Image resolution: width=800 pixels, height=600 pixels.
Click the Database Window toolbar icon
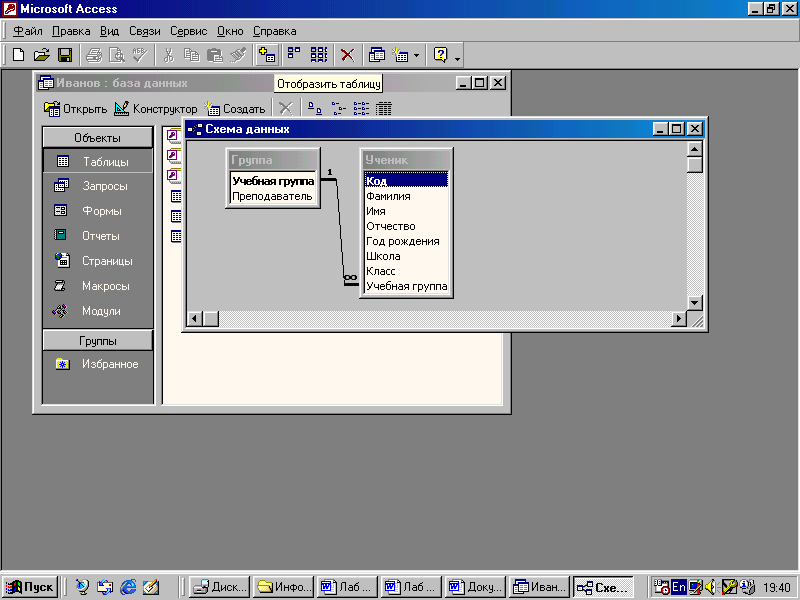[377, 55]
